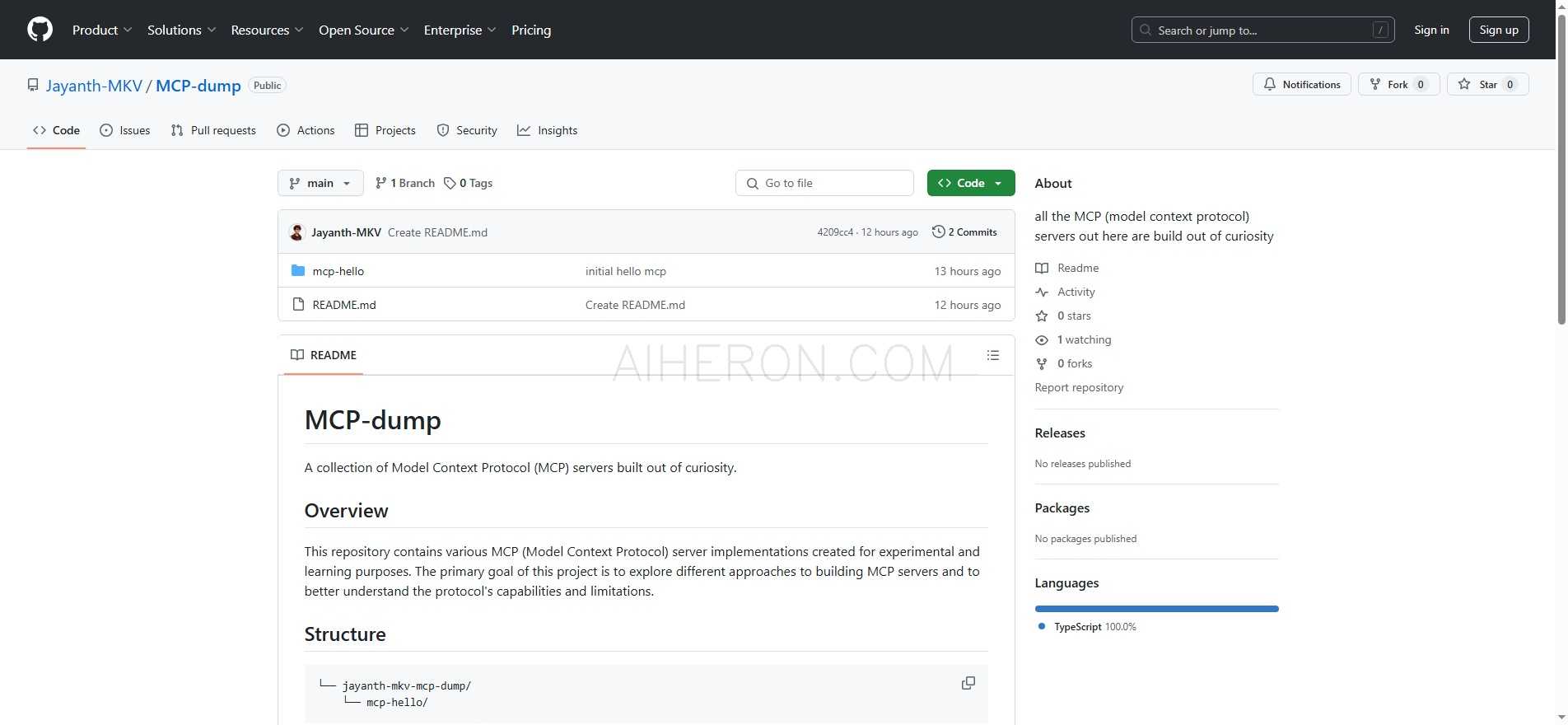Screen dimensions: 1568x725
Task: Open Create README.md commit in the README.md row
Action: (635, 305)
